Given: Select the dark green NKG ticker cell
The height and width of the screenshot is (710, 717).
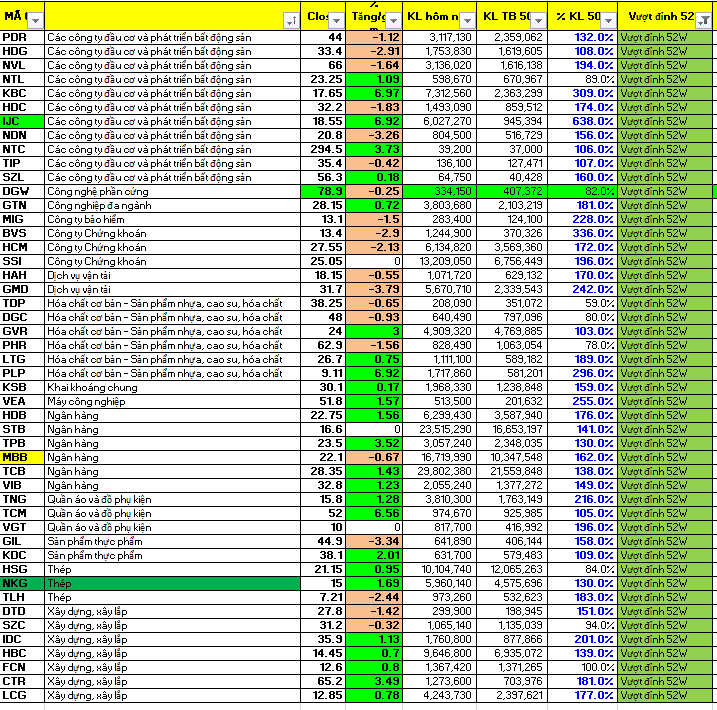Looking at the screenshot, I should click(22, 583).
